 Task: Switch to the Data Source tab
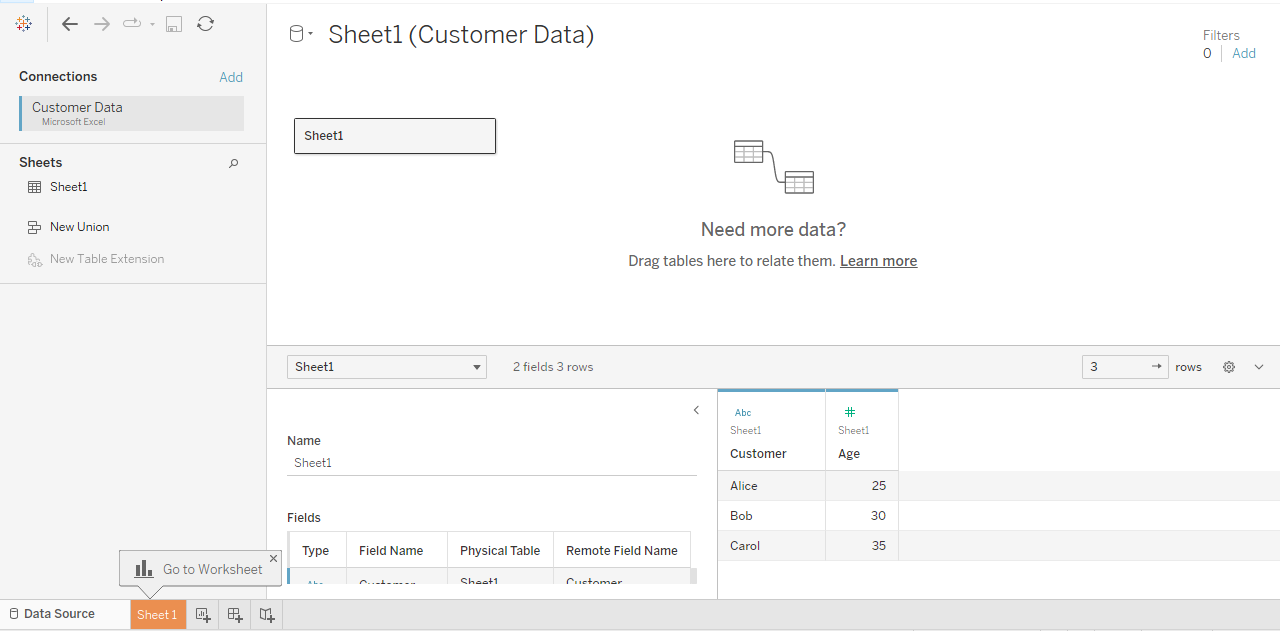point(57,613)
